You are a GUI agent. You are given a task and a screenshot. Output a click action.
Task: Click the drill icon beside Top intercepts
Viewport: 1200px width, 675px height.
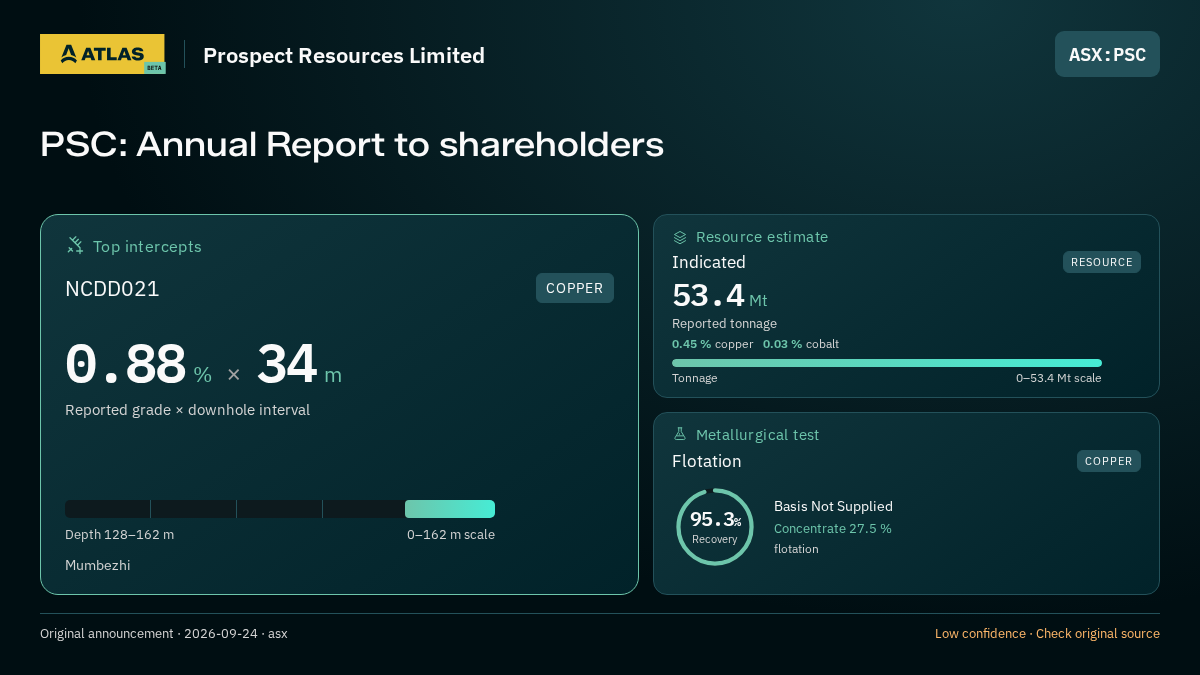[x=75, y=245]
